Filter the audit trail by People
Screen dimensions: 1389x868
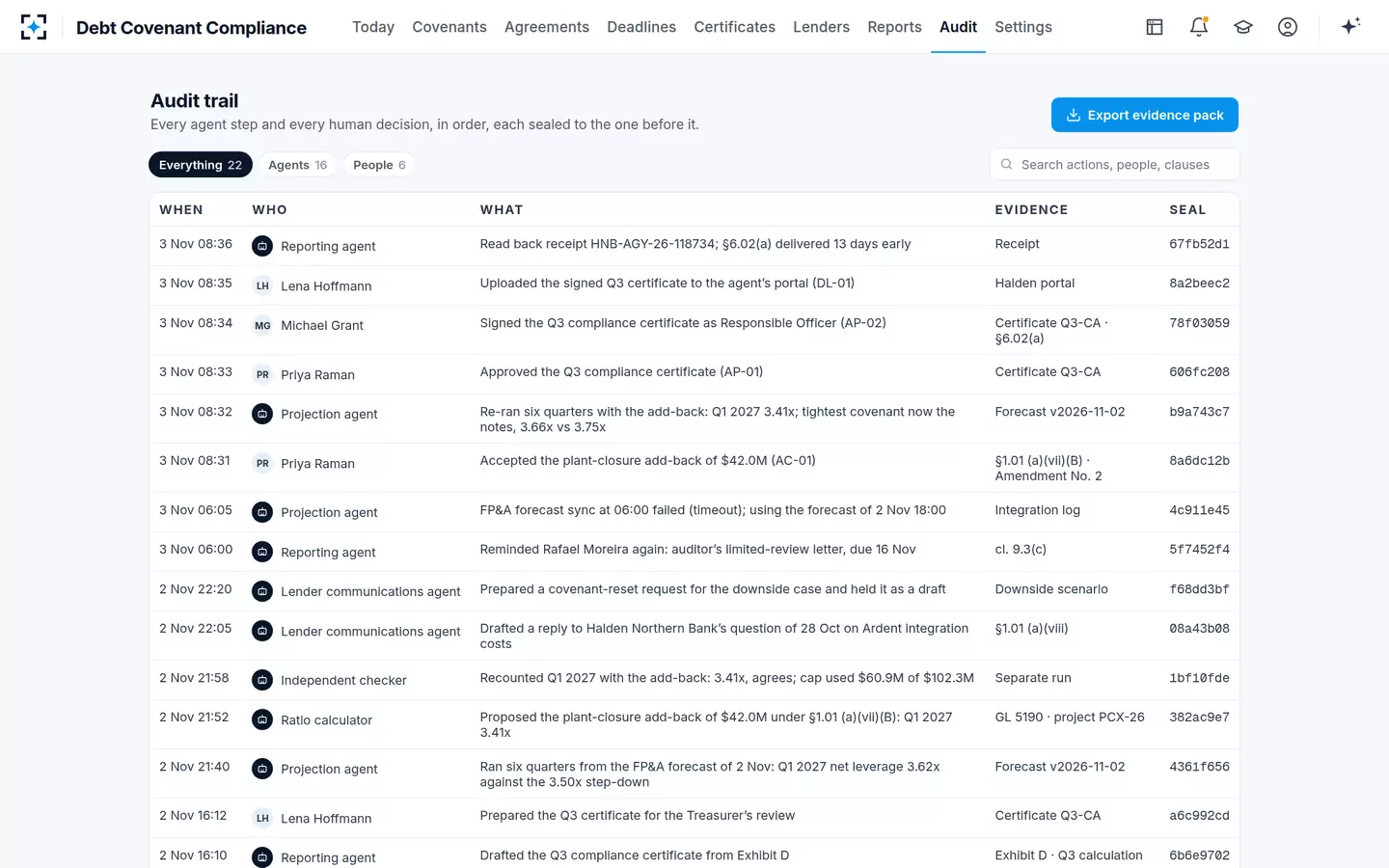tap(379, 165)
